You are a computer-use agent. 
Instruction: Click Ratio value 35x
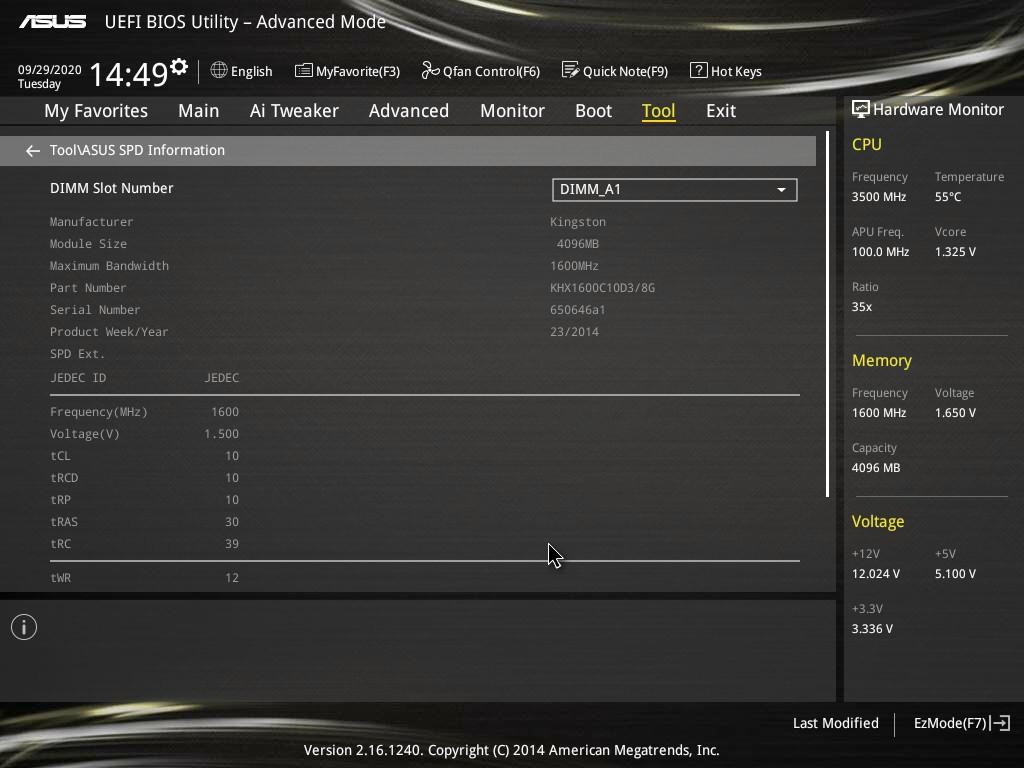pyautogui.click(x=861, y=307)
